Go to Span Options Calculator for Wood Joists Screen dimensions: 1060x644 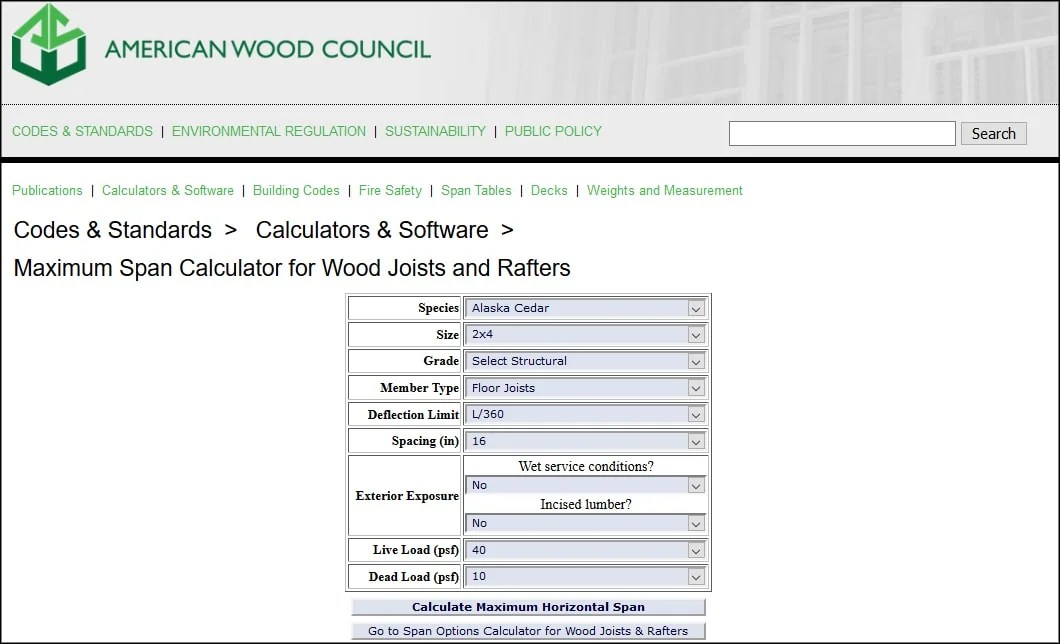(527, 631)
